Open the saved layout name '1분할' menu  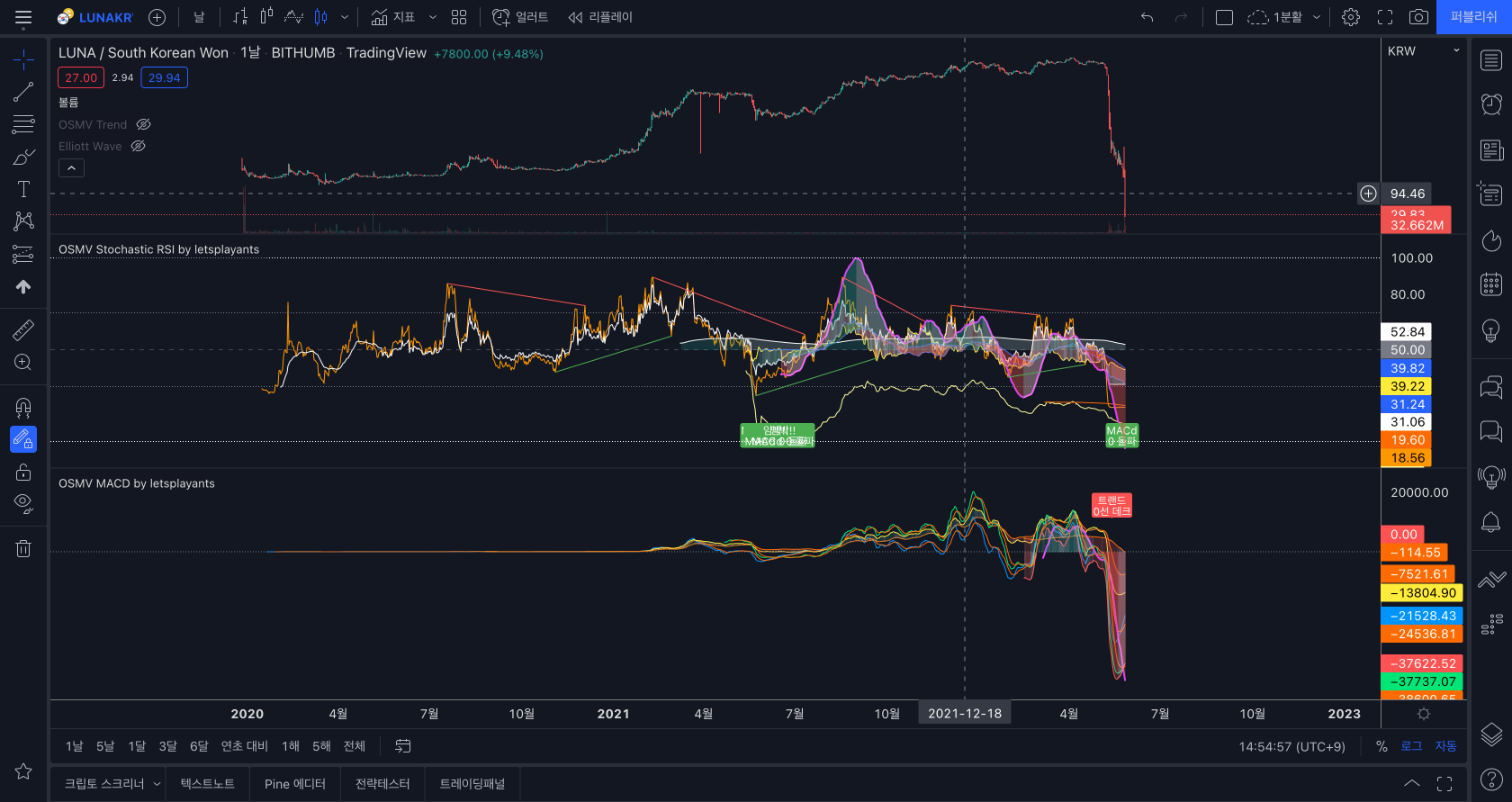(1283, 17)
